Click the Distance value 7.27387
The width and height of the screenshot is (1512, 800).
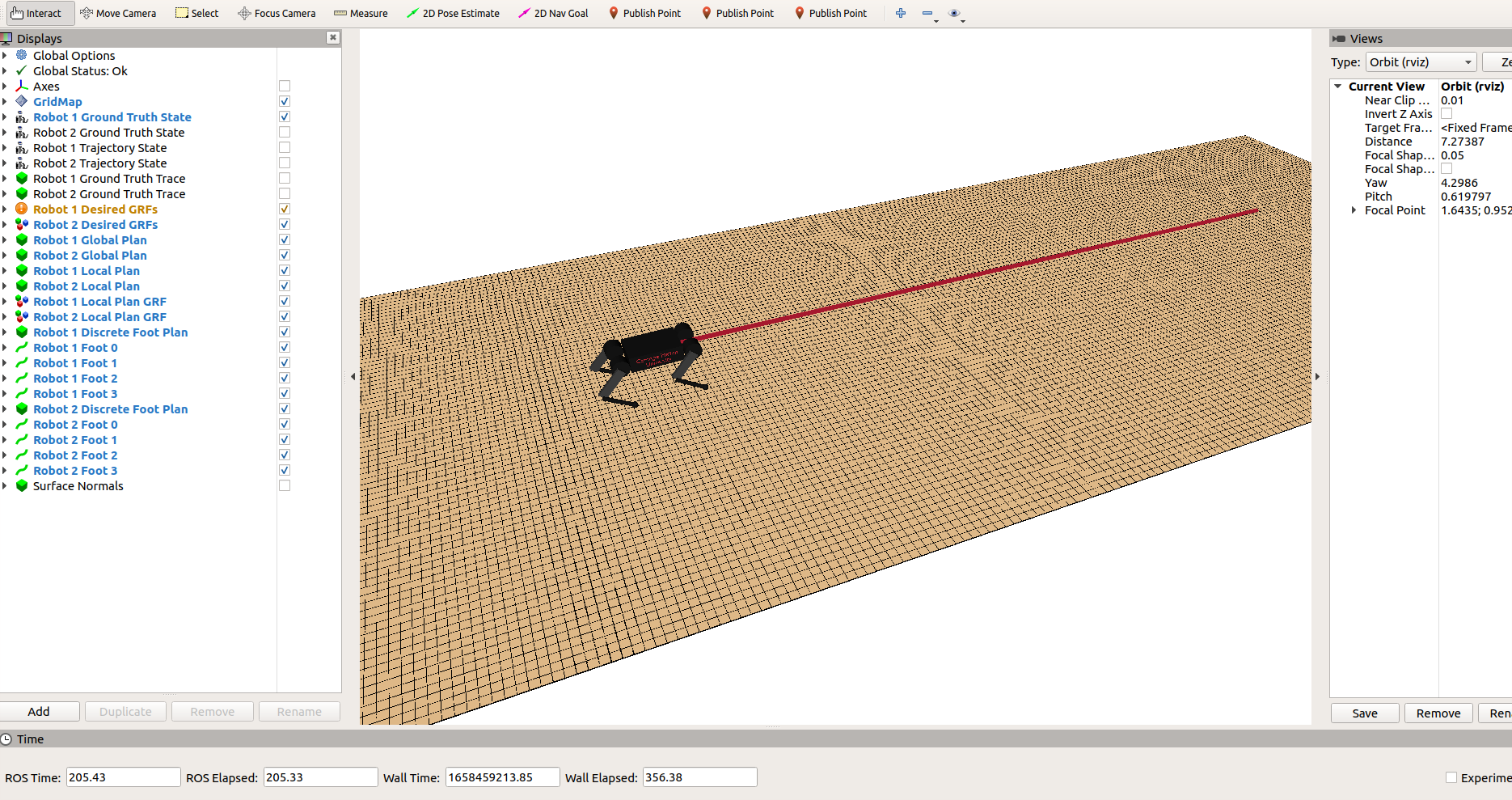coord(1463,142)
